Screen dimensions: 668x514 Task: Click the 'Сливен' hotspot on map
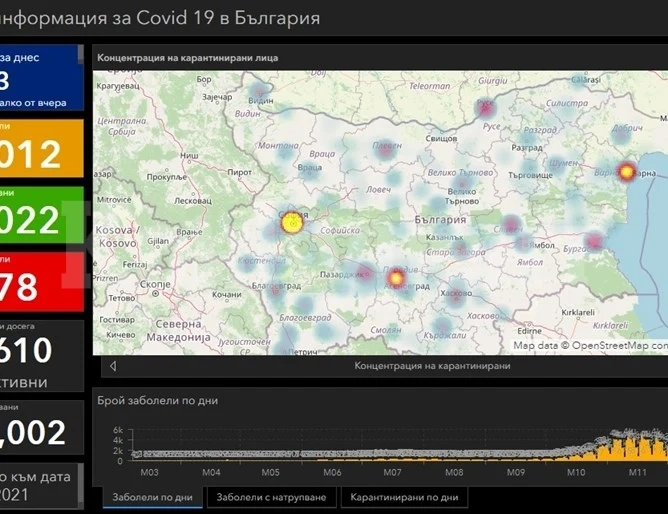coord(511,224)
